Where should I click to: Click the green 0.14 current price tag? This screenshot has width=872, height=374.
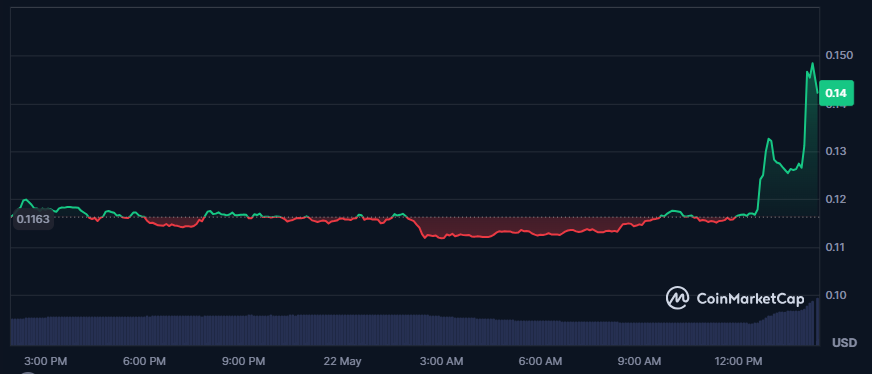[836, 93]
